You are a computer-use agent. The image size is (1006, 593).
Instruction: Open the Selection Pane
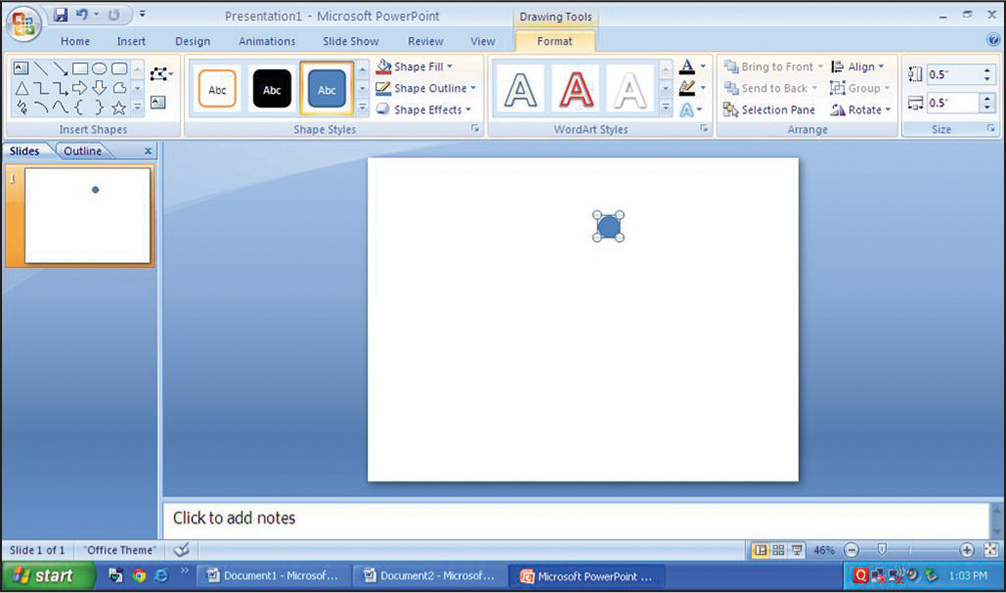tap(769, 110)
